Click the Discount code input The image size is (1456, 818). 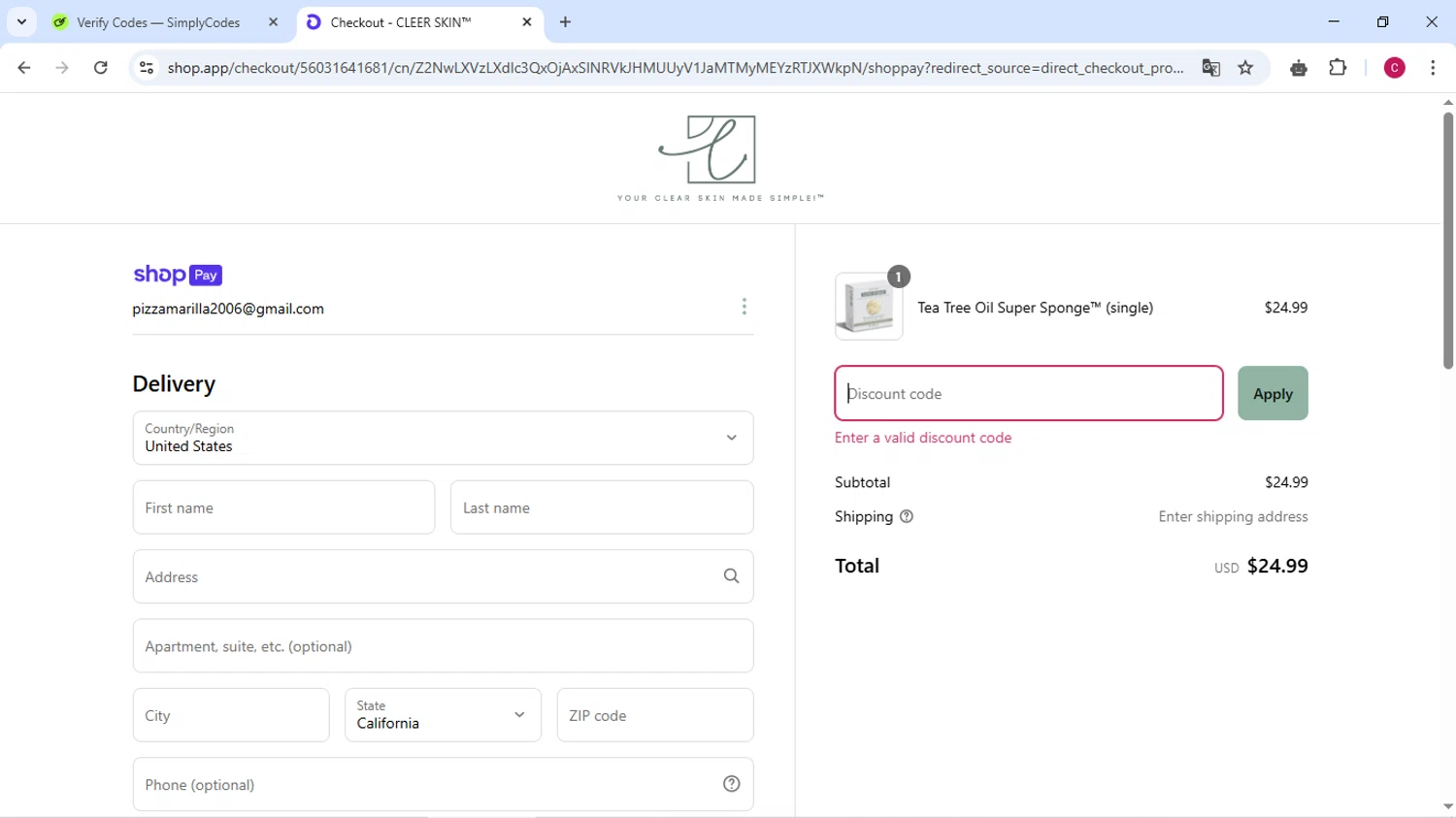pos(1029,393)
